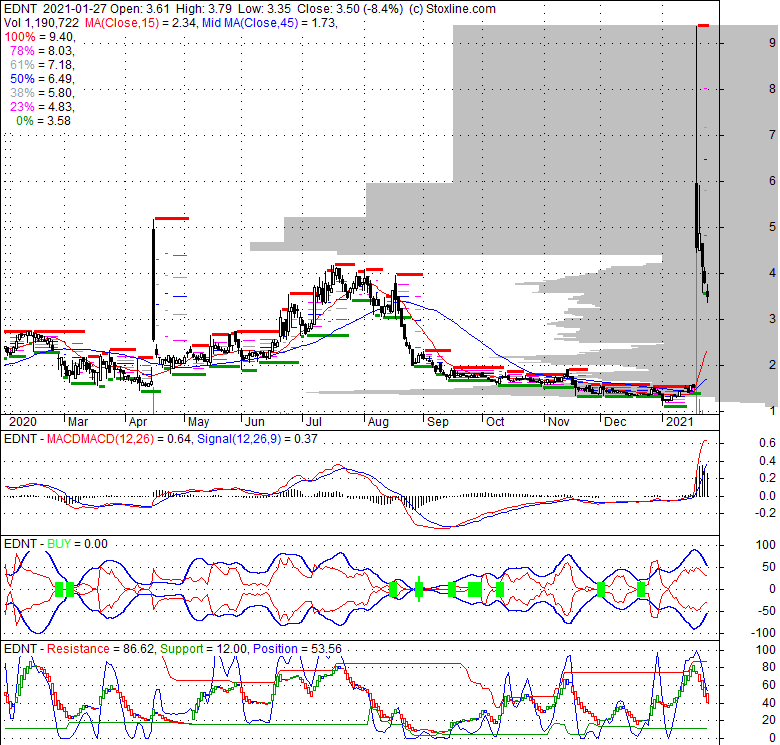Click the Position = 53.56 label
This screenshot has height=745, width=780.
click(x=297, y=649)
